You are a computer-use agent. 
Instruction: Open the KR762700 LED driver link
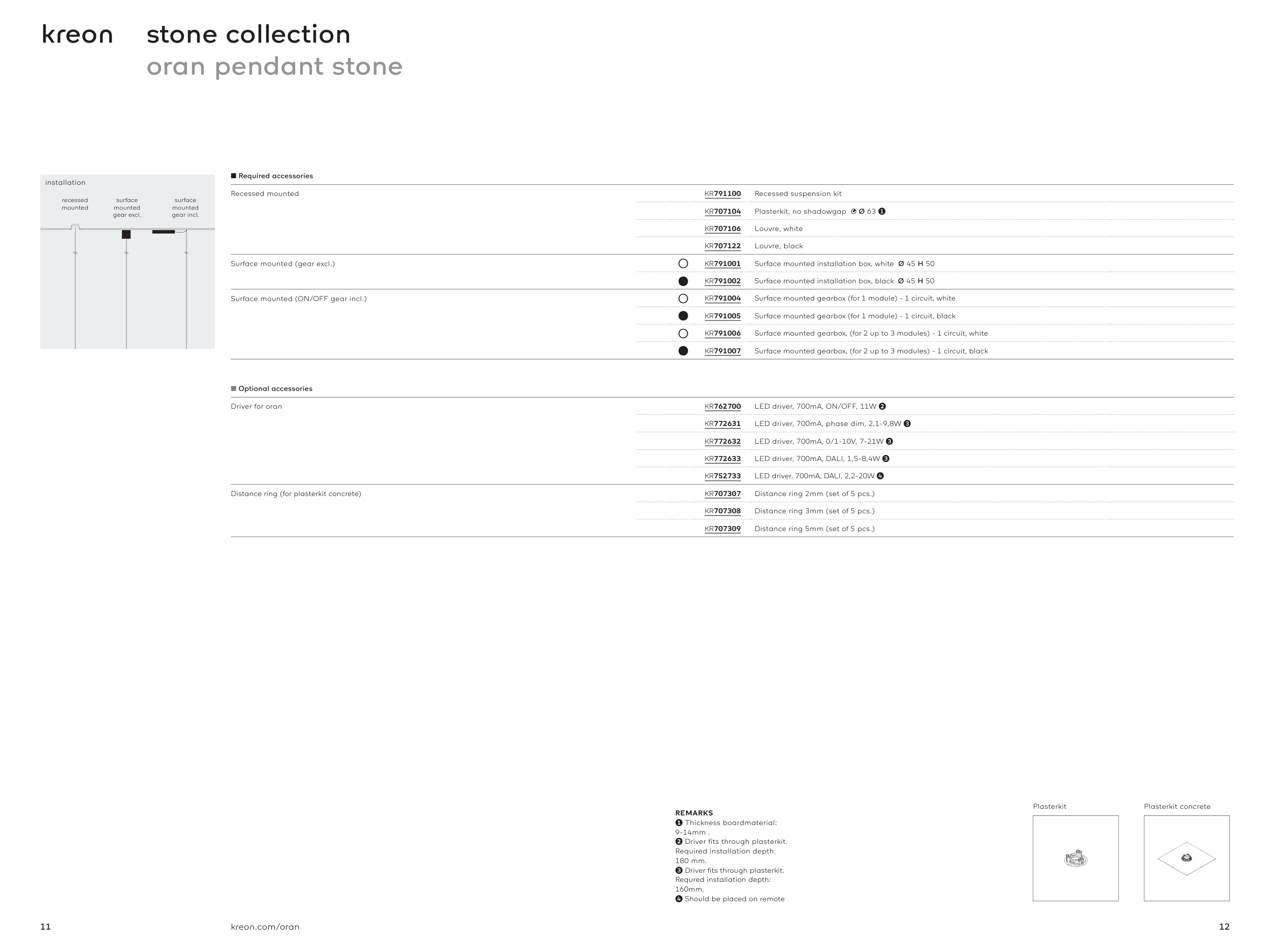[x=722, y=407]
